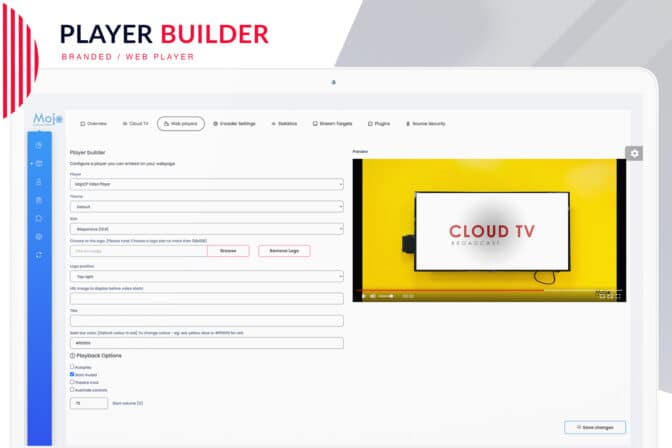This screenshot has width=672, height=448.
Task: Enable the Autoplay checkbox
Action: [x=72, y=367]
